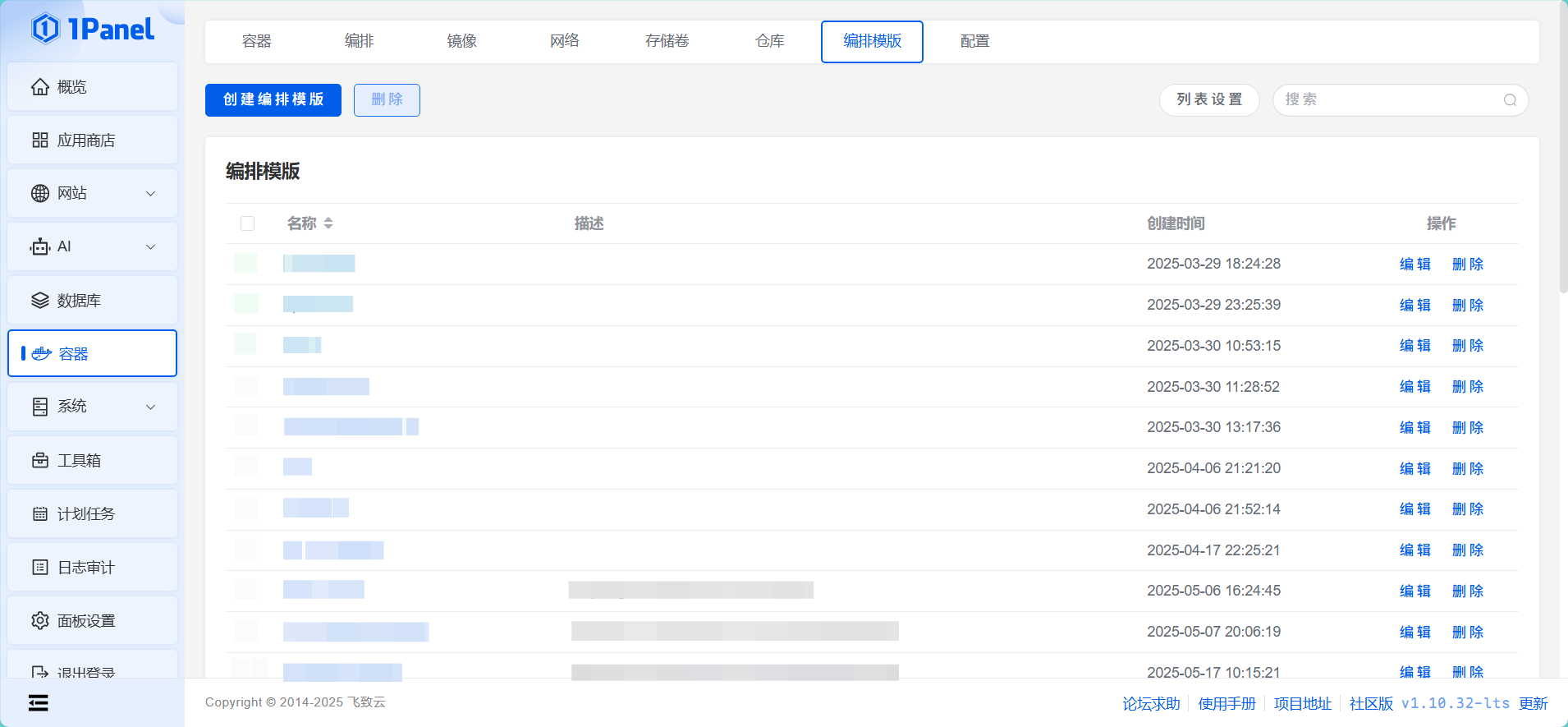
Task: Check the box for the 18:24:28 row
Action: pos(246,264)
